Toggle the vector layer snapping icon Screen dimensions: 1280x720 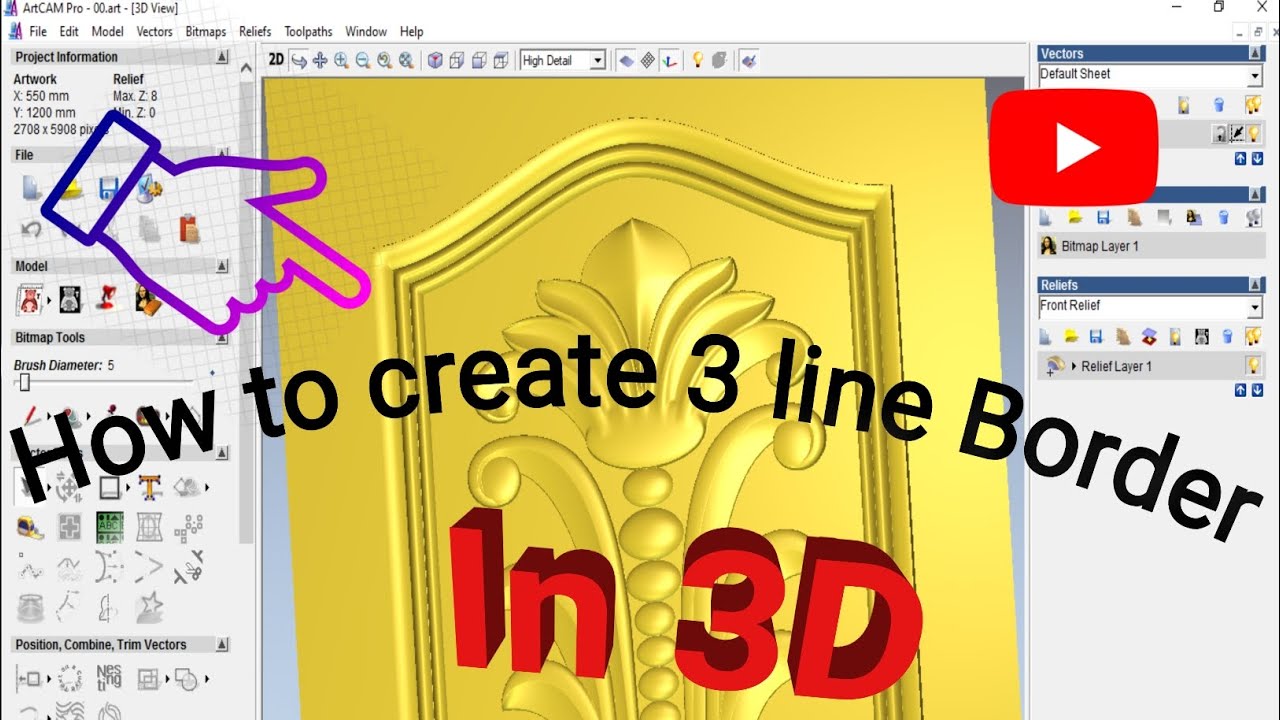pyautogui.click(x=1236, y=133)
